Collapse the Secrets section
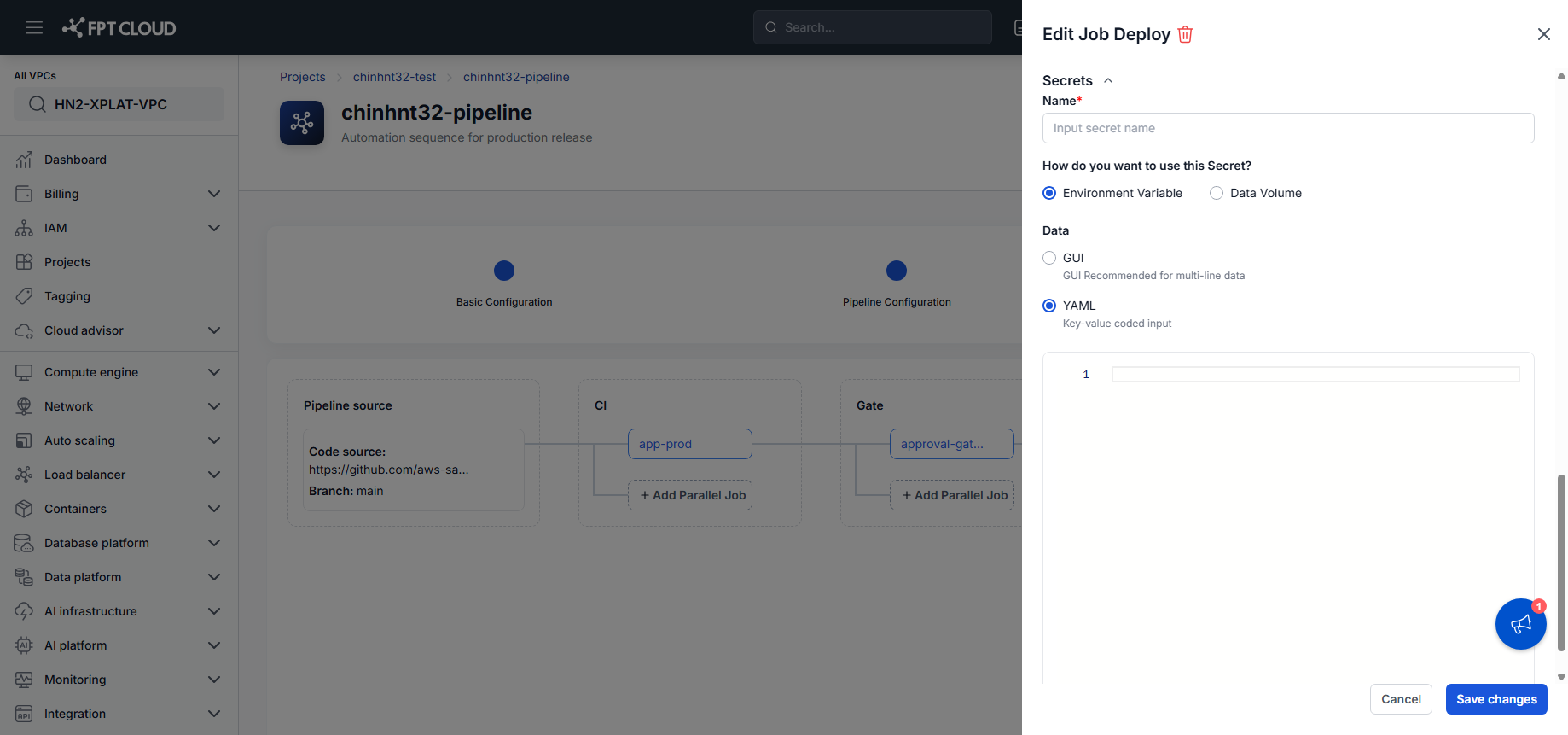The width and height of the screenshot is (1568, 735). [x=1108, y=80]
